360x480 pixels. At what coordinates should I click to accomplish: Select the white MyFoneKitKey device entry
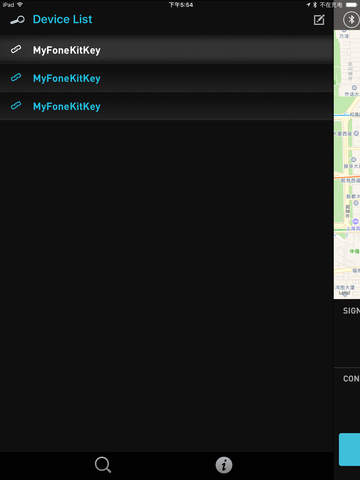167,50
